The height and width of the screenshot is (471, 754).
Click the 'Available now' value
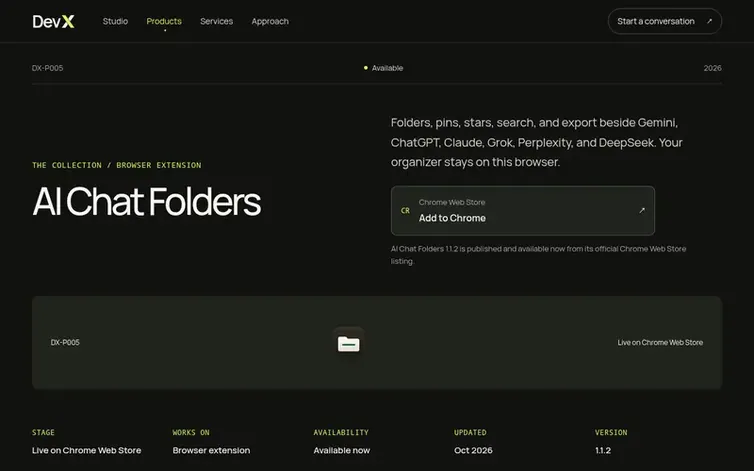(342, 450)
